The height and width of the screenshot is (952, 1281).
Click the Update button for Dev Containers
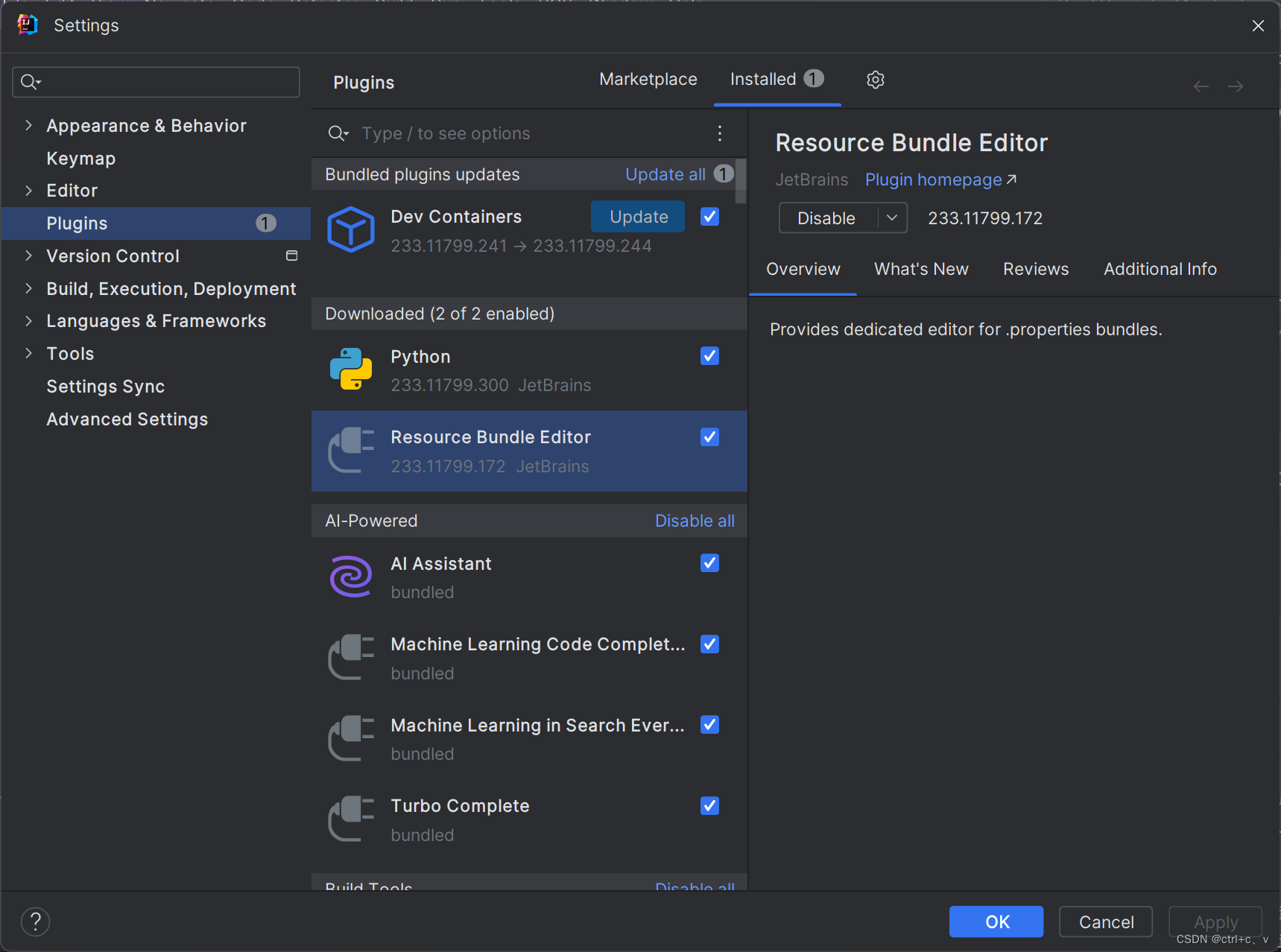(638, 217)
